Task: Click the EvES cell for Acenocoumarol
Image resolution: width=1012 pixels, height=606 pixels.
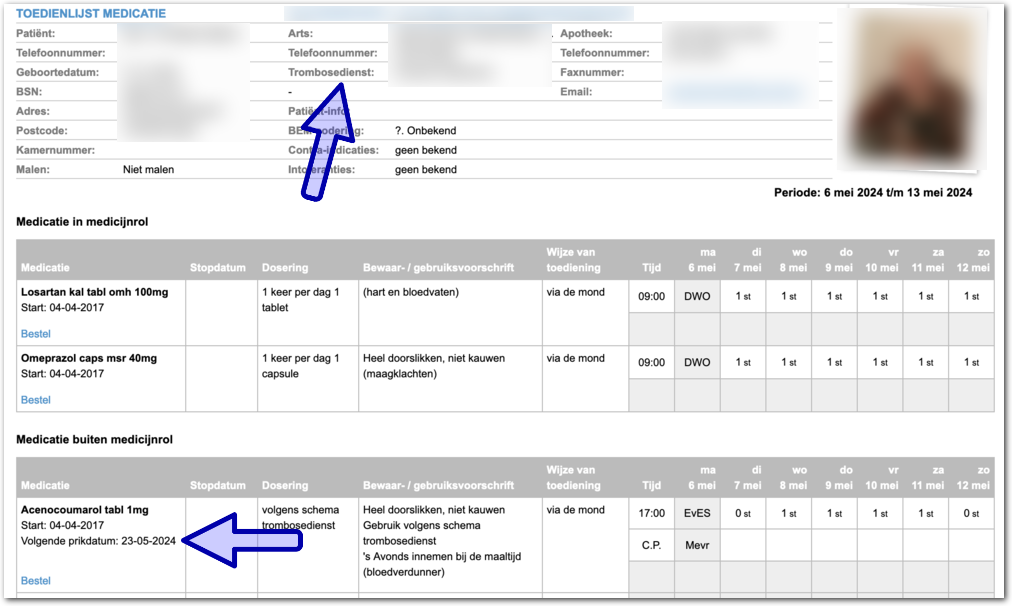Action: pyautogui.click(x=697, y=514)
